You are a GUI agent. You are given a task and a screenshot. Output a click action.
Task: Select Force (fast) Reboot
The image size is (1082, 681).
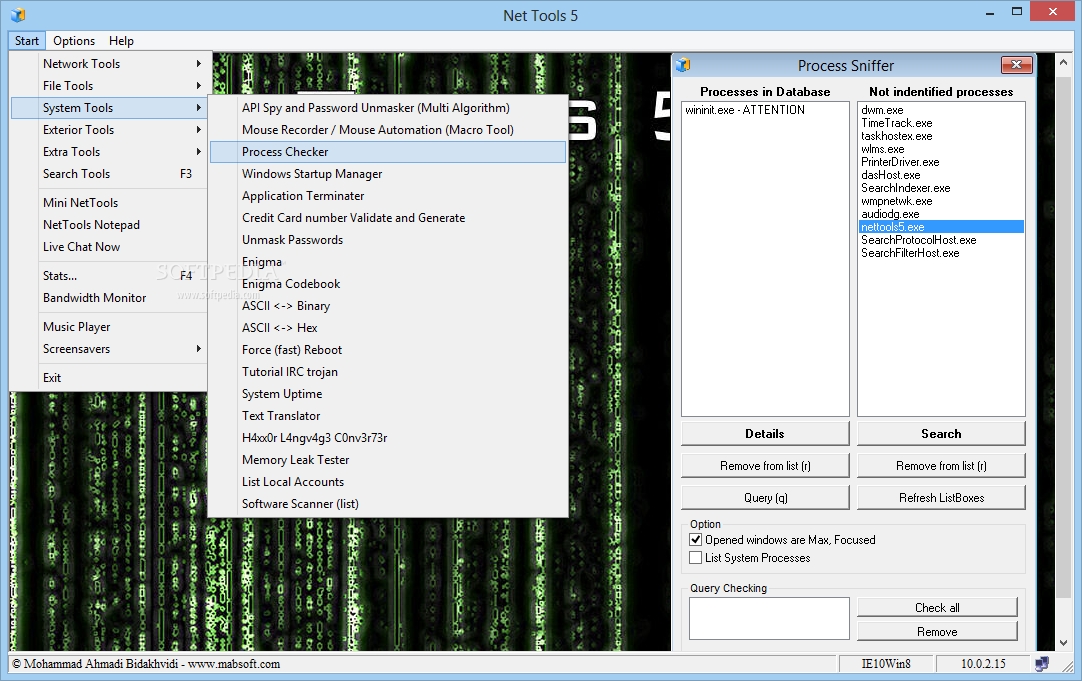click(x=388, y=350)
